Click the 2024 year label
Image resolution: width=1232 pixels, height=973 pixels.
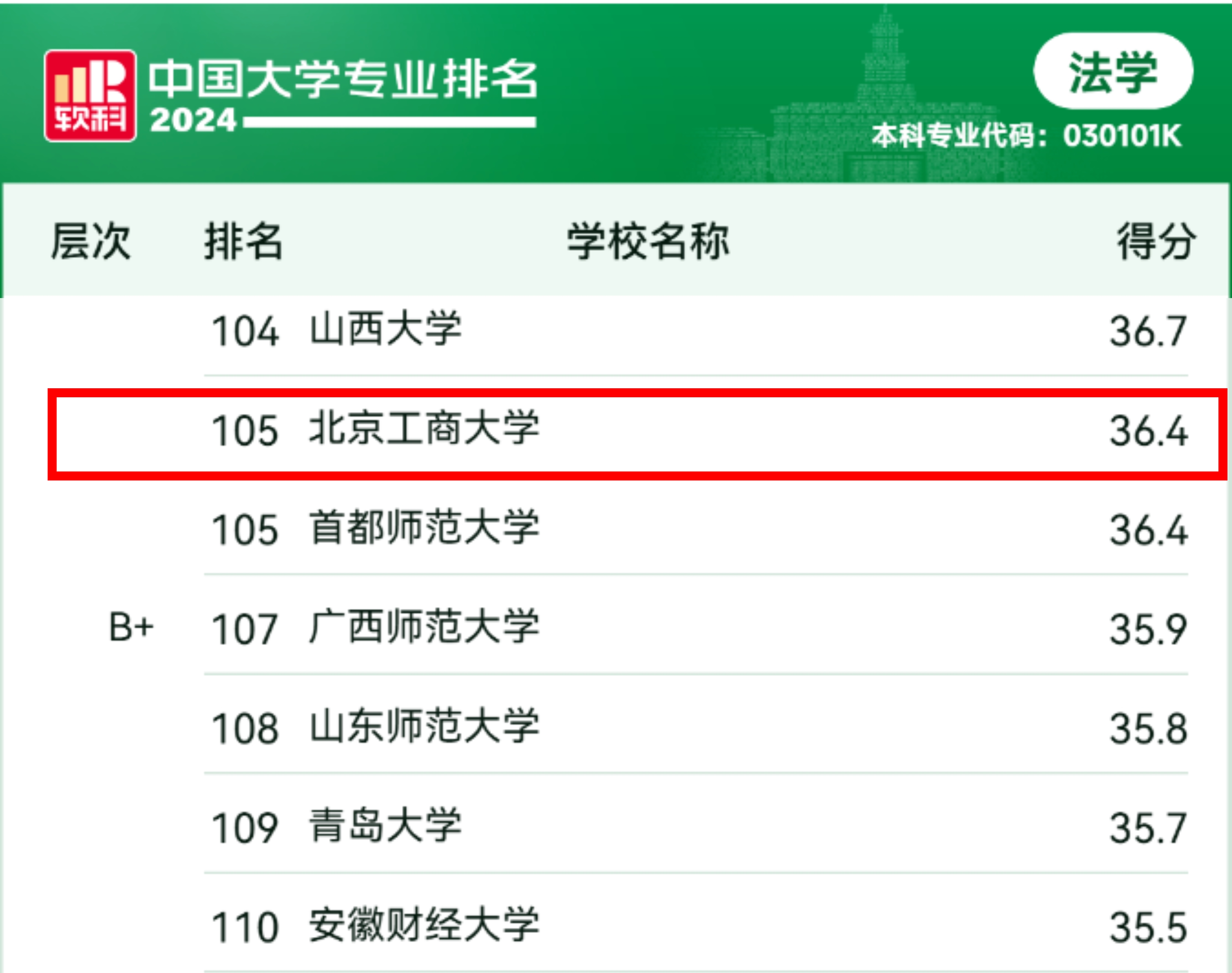pyautogui.click(x=193, y=121)
